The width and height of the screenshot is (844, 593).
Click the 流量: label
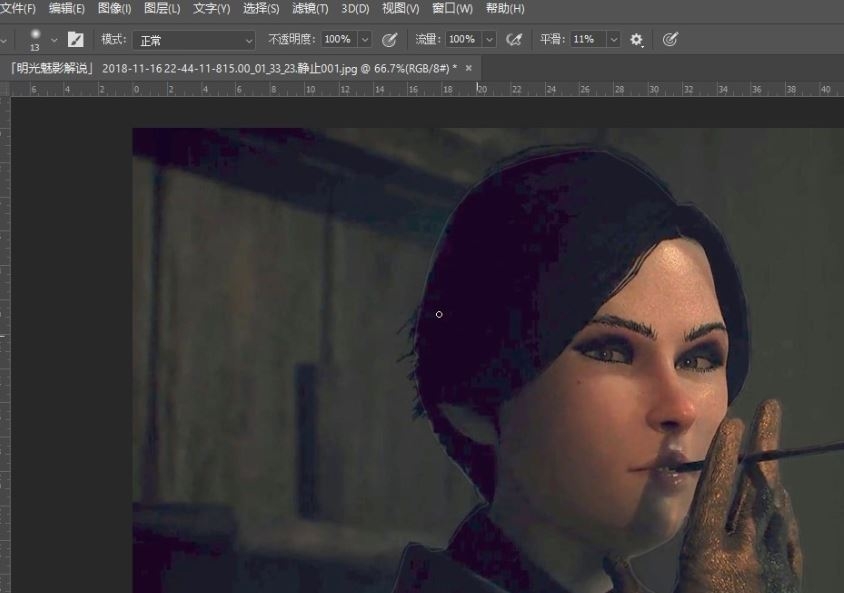click(x=428, y=39)
